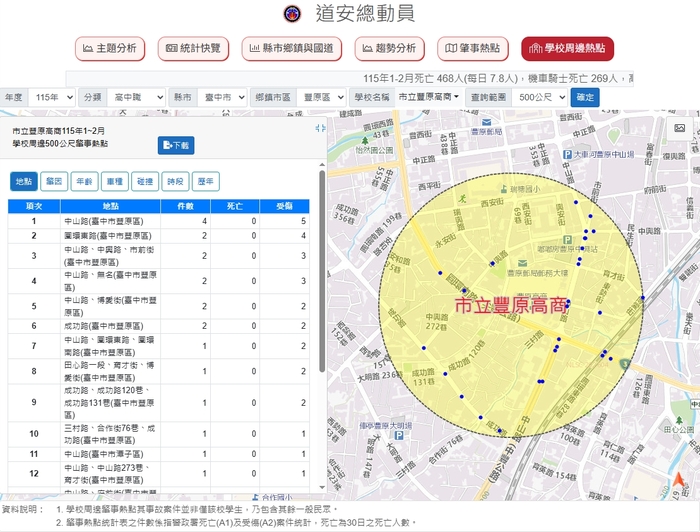This screenshot has height=532, width=700.
Task: Open the 縣市 dropdown showing 臺中市
Action: (x=222, y=97)
